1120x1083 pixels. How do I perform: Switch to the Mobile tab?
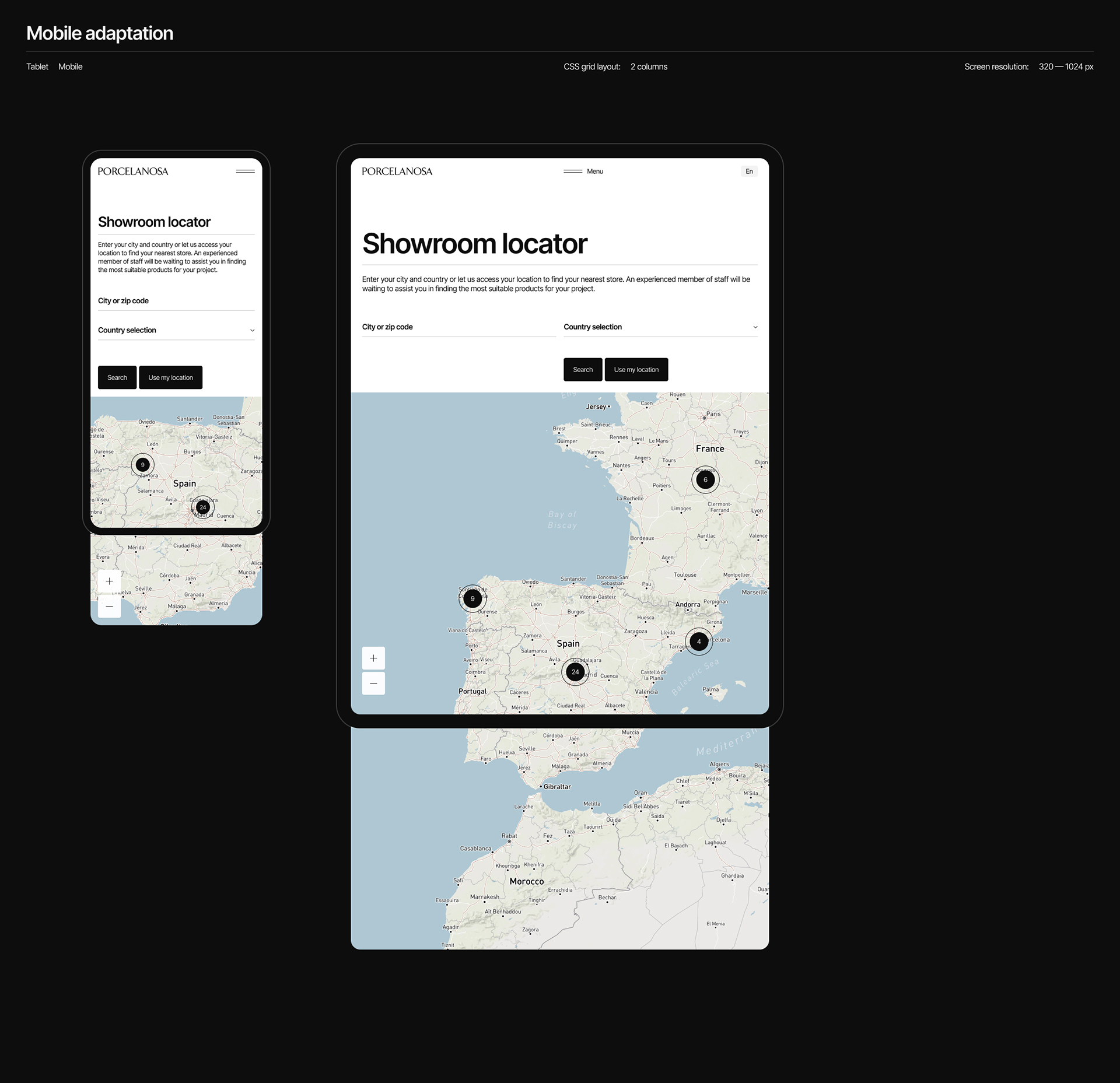point(71,67)
